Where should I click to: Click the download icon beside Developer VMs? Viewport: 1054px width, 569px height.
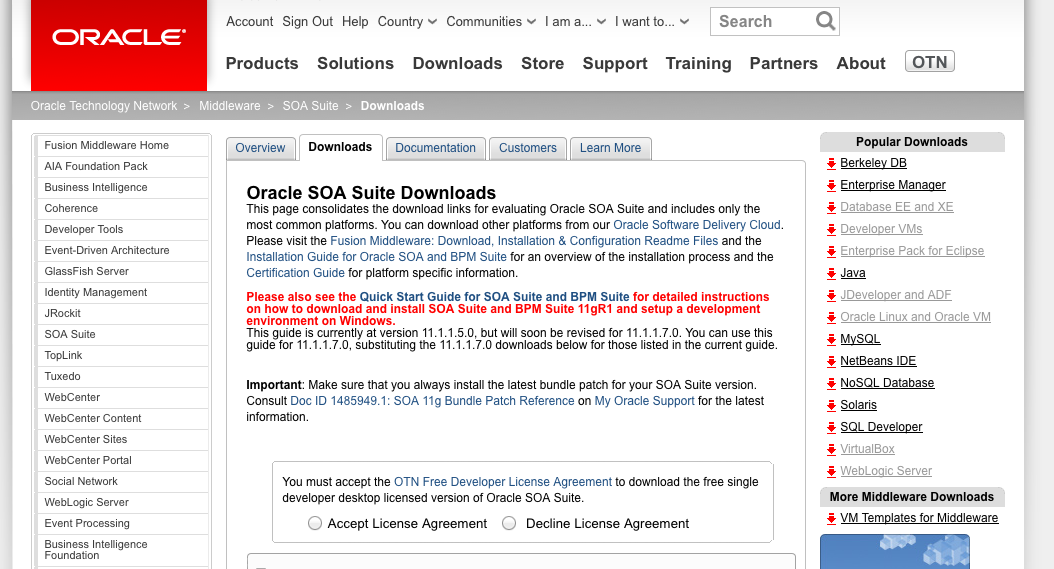(x=832, y=229)
